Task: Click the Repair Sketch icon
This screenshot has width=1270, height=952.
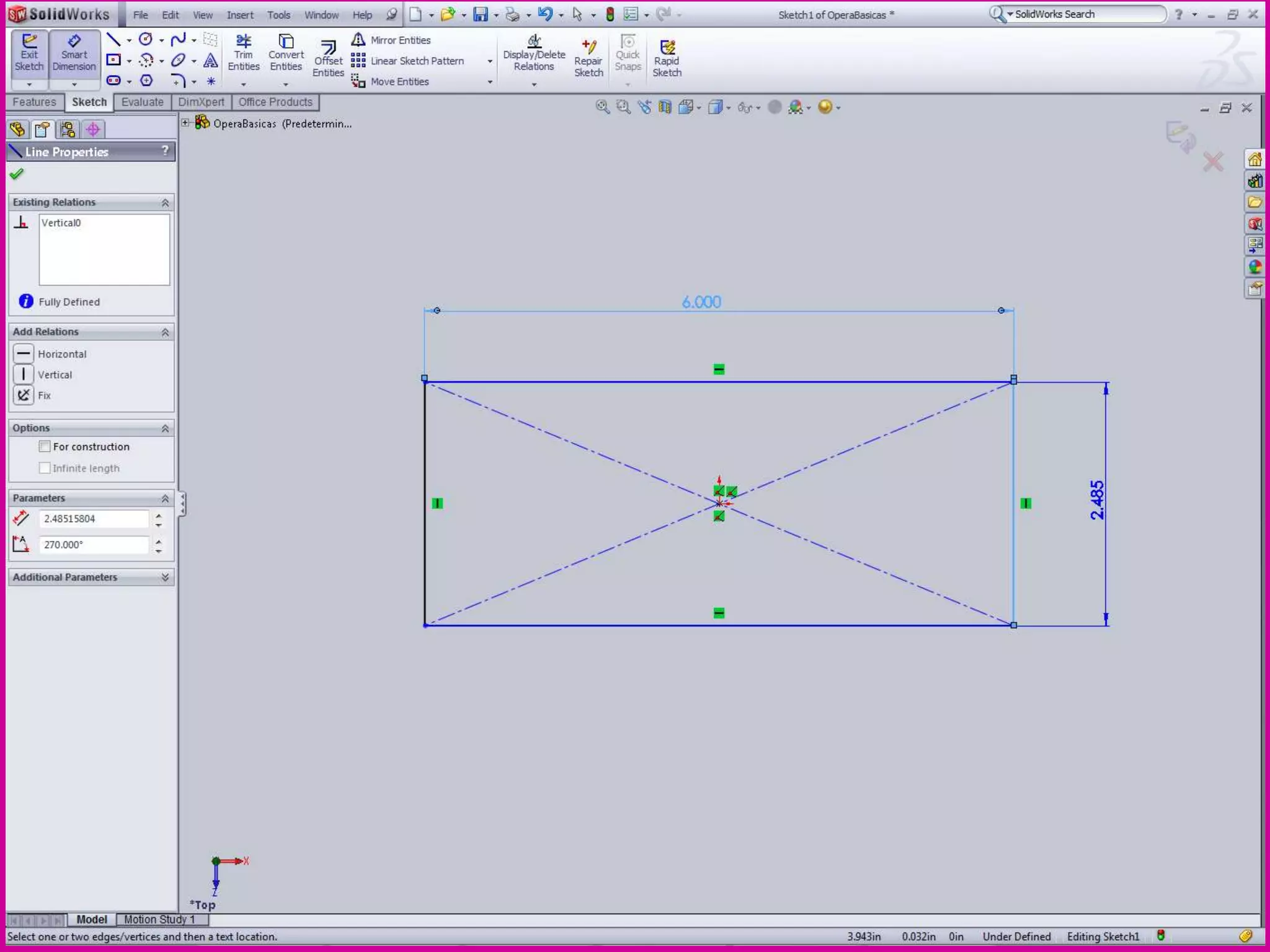Action: click(588, 58)
